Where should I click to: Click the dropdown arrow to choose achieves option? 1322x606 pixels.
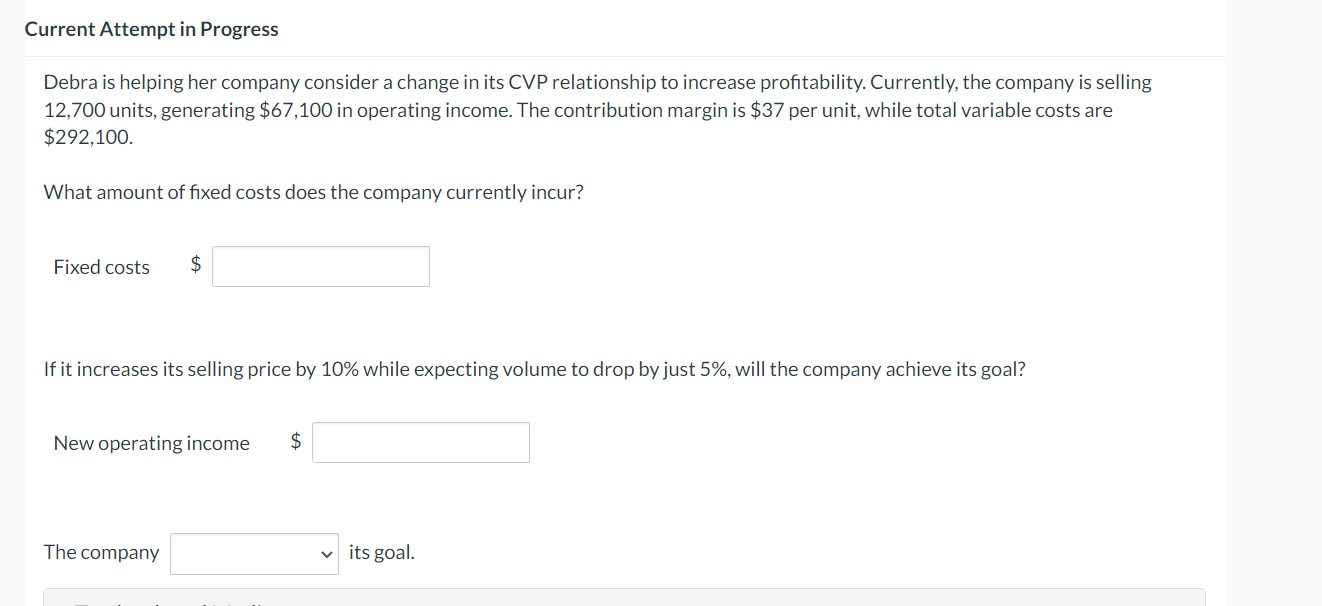coord(325,551)
